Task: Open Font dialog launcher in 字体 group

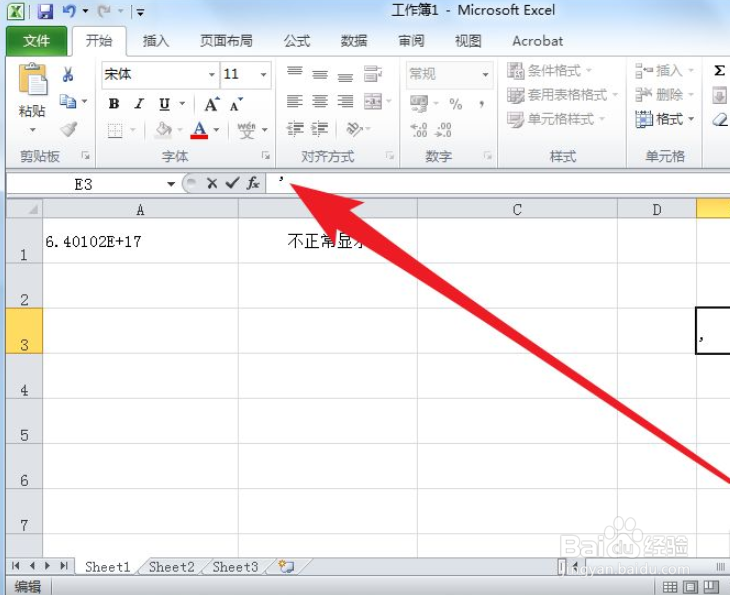Action: point(265,156)
